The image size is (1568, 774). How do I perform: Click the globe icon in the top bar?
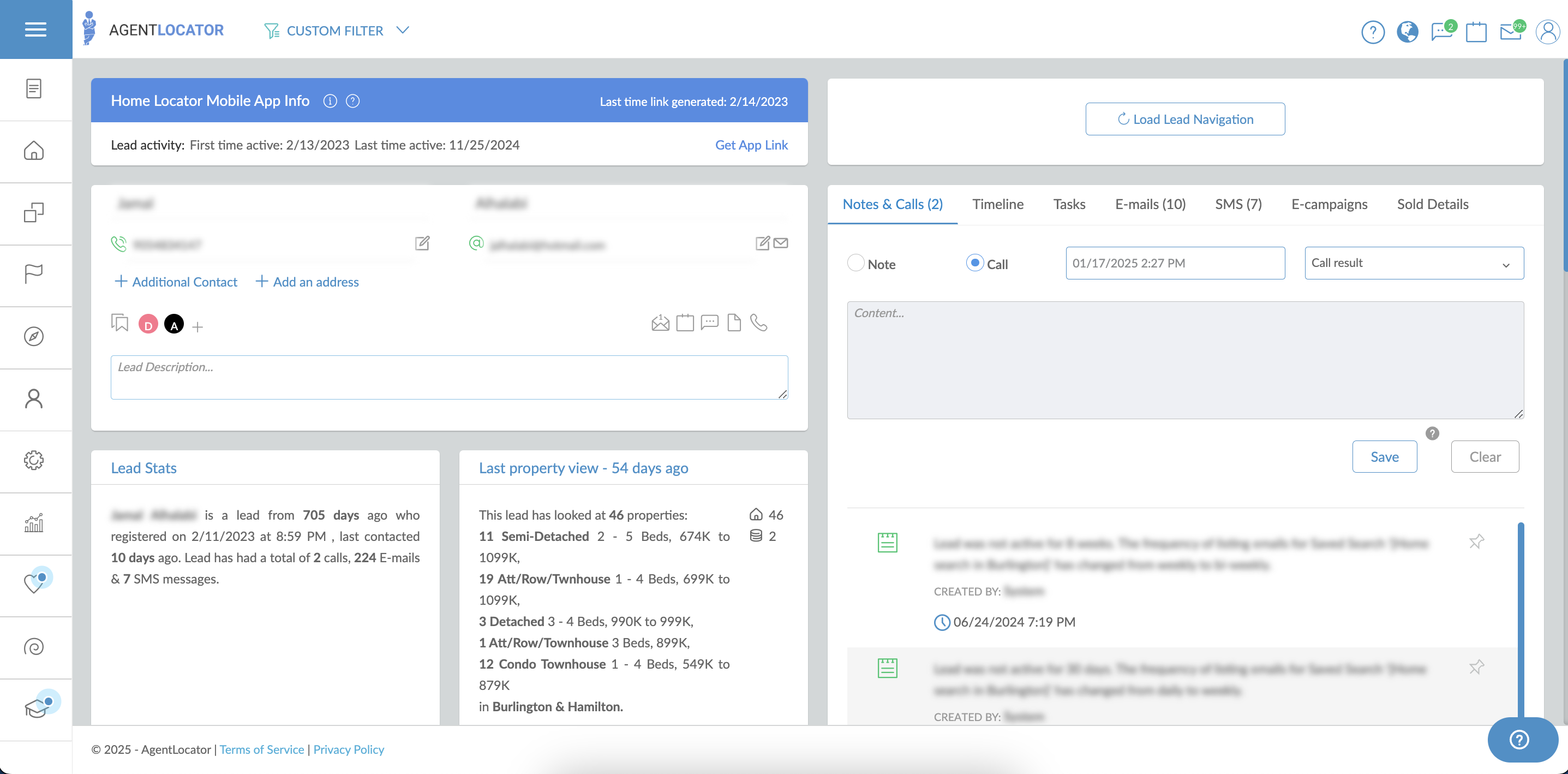coord(1407,32)
